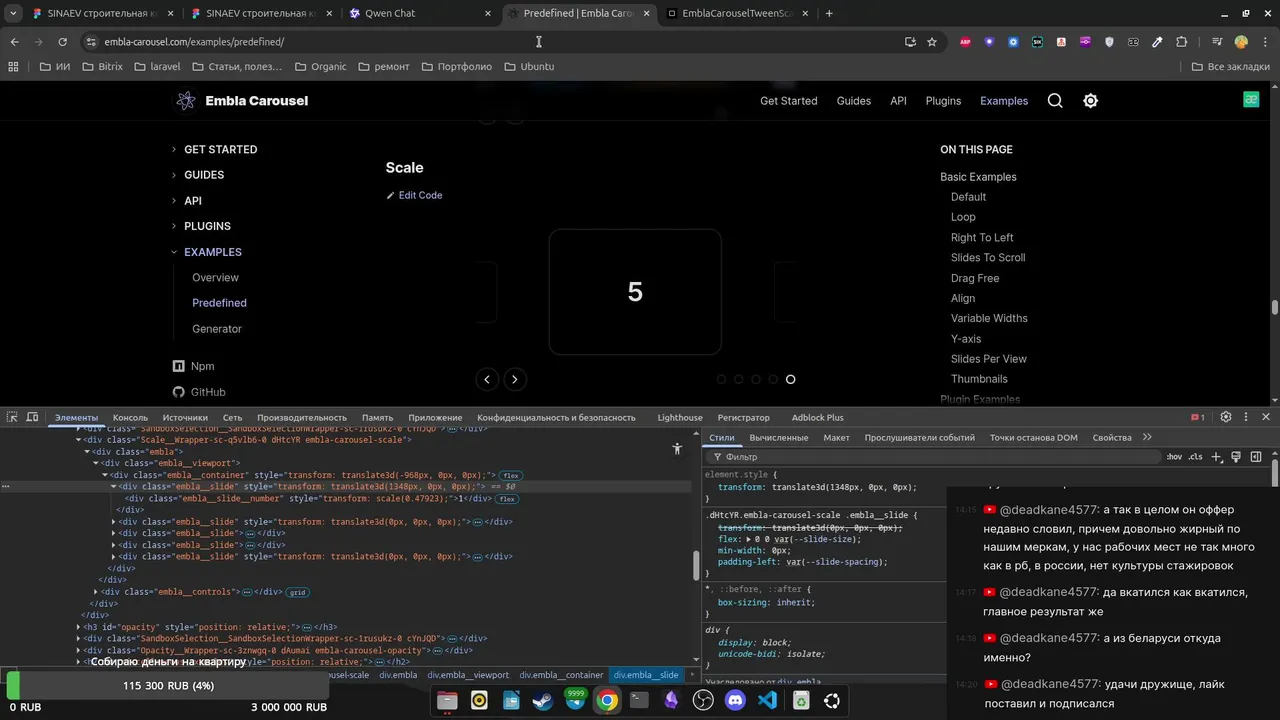Open Visual Studio Code from the dock
The width and height of the screenshot is (1280, 720).
pos(768,701)
